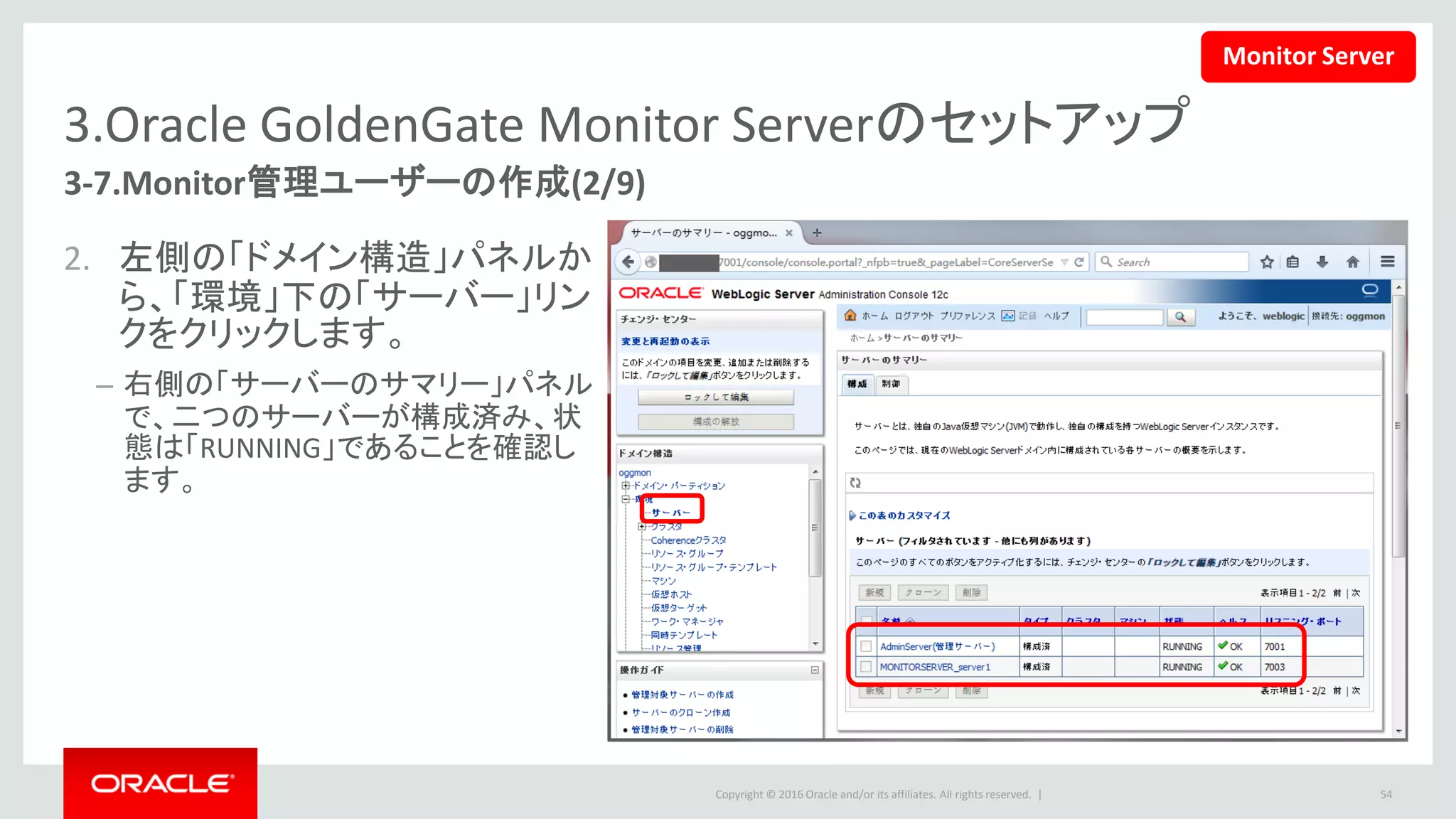Click the upper 新規 button above the table
The image size is (1456, 819).
874,592
